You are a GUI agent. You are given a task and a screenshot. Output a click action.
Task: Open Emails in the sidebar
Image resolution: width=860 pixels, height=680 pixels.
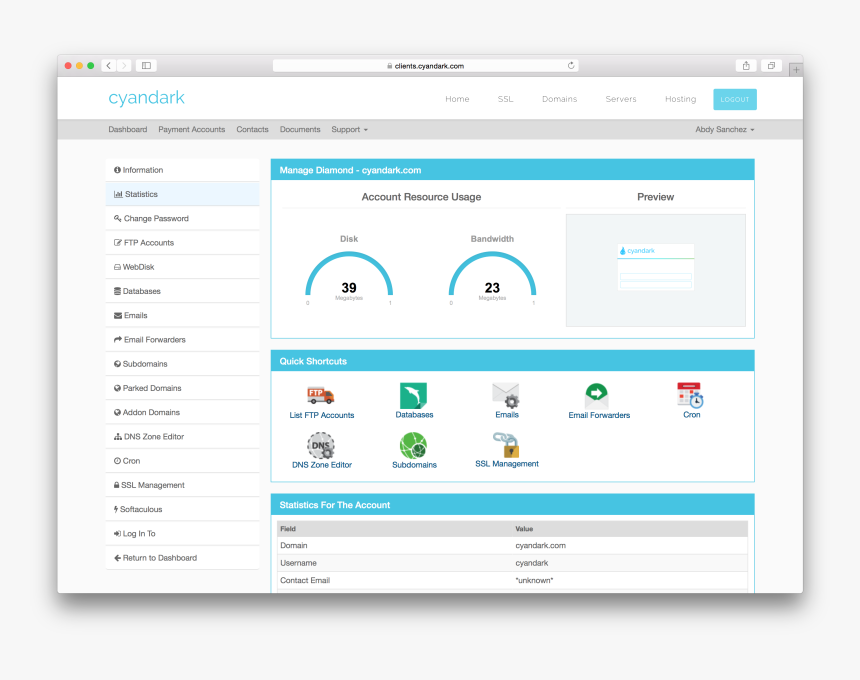(183, 315)
